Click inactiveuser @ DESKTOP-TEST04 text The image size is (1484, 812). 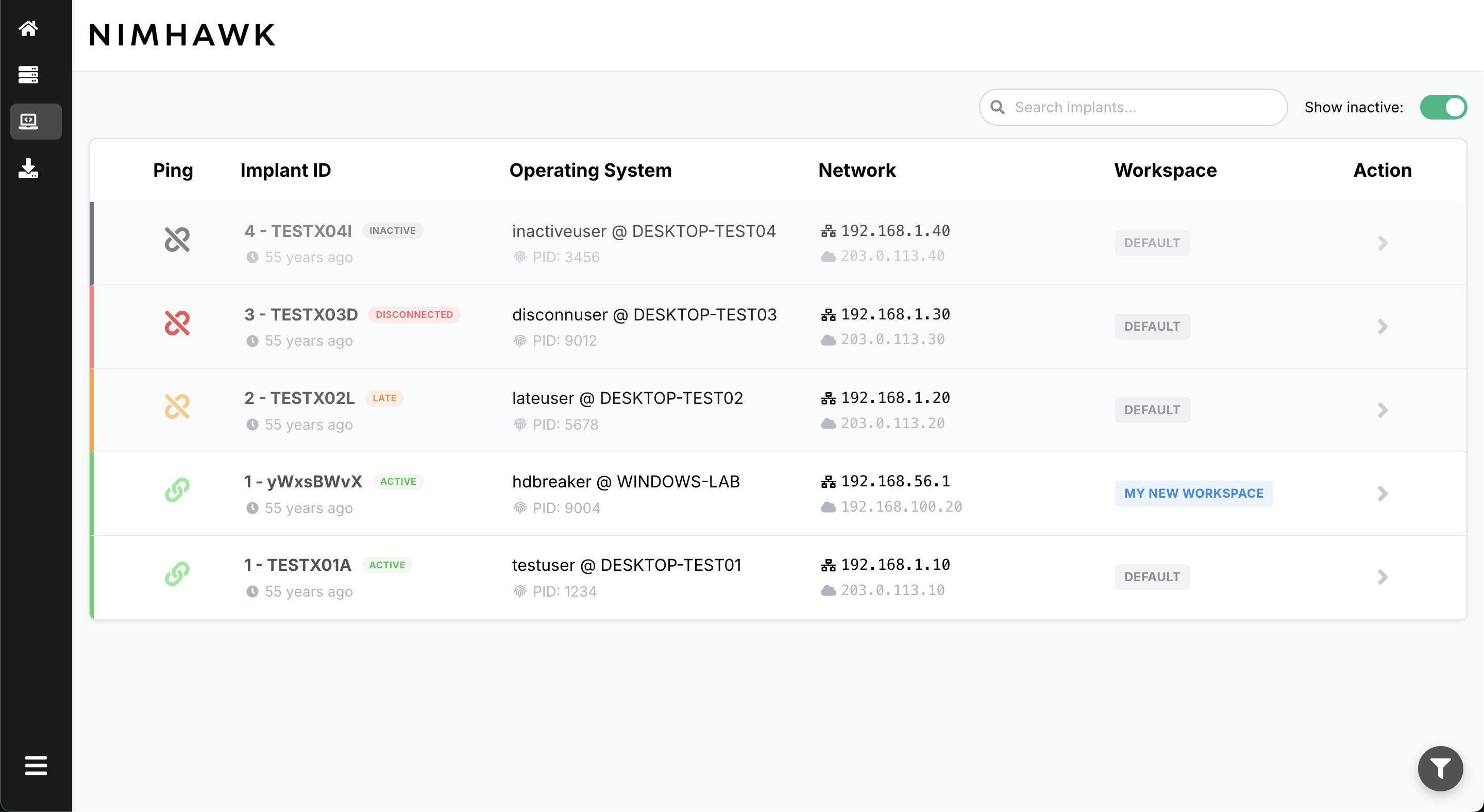point(644,231)
